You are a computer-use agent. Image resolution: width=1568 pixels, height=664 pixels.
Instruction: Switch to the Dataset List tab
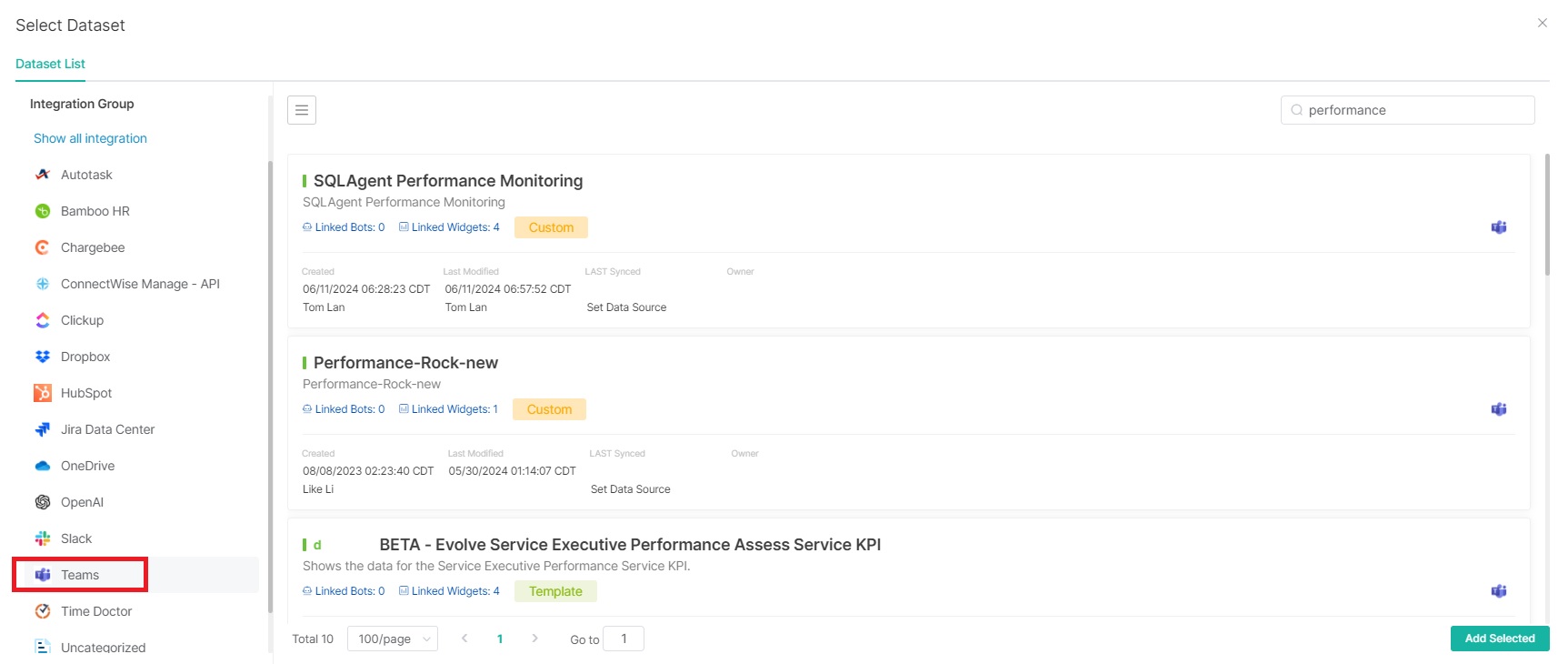50,64
